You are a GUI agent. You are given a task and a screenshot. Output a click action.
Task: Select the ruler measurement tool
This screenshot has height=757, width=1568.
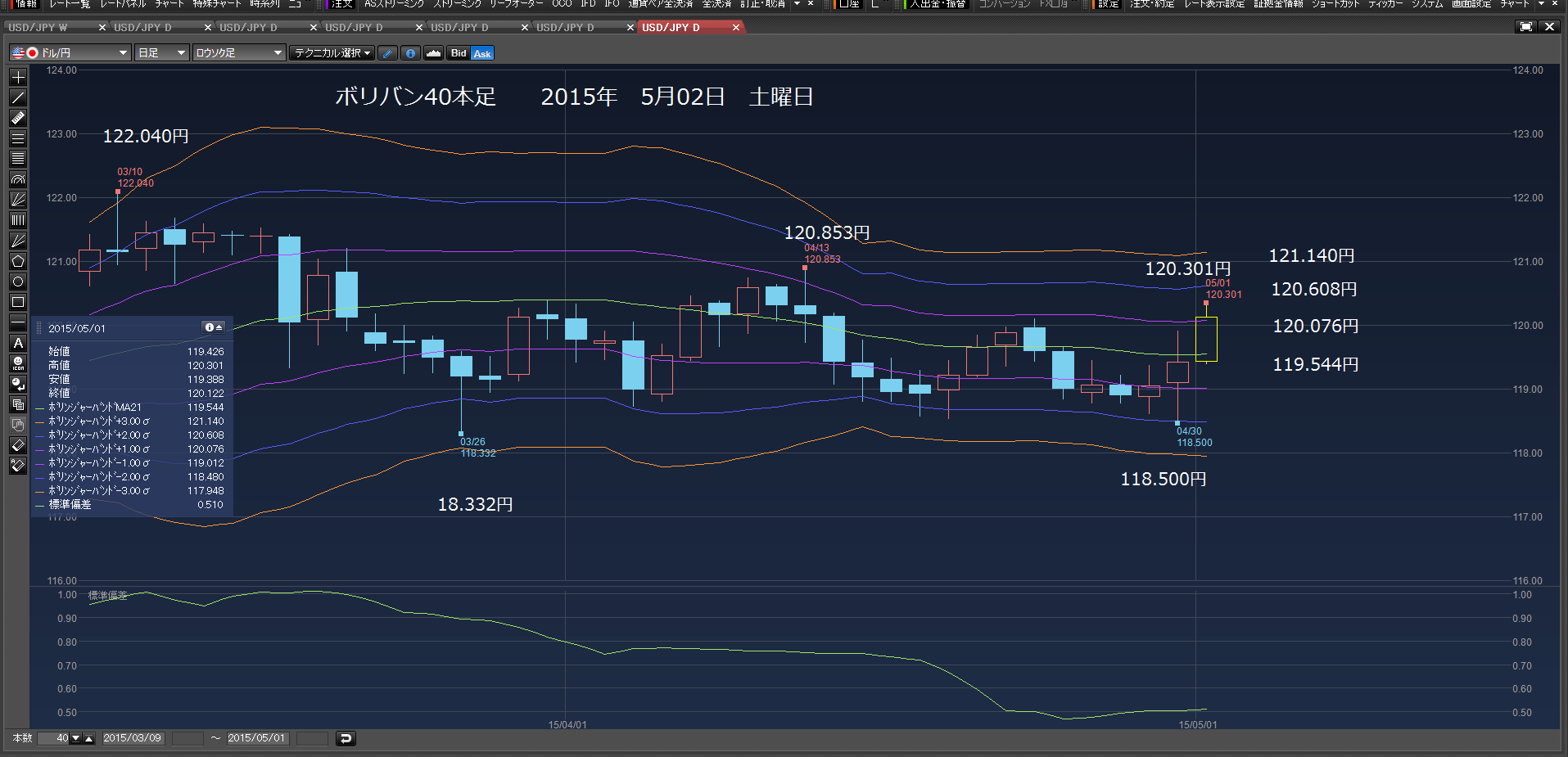point(18,118)
